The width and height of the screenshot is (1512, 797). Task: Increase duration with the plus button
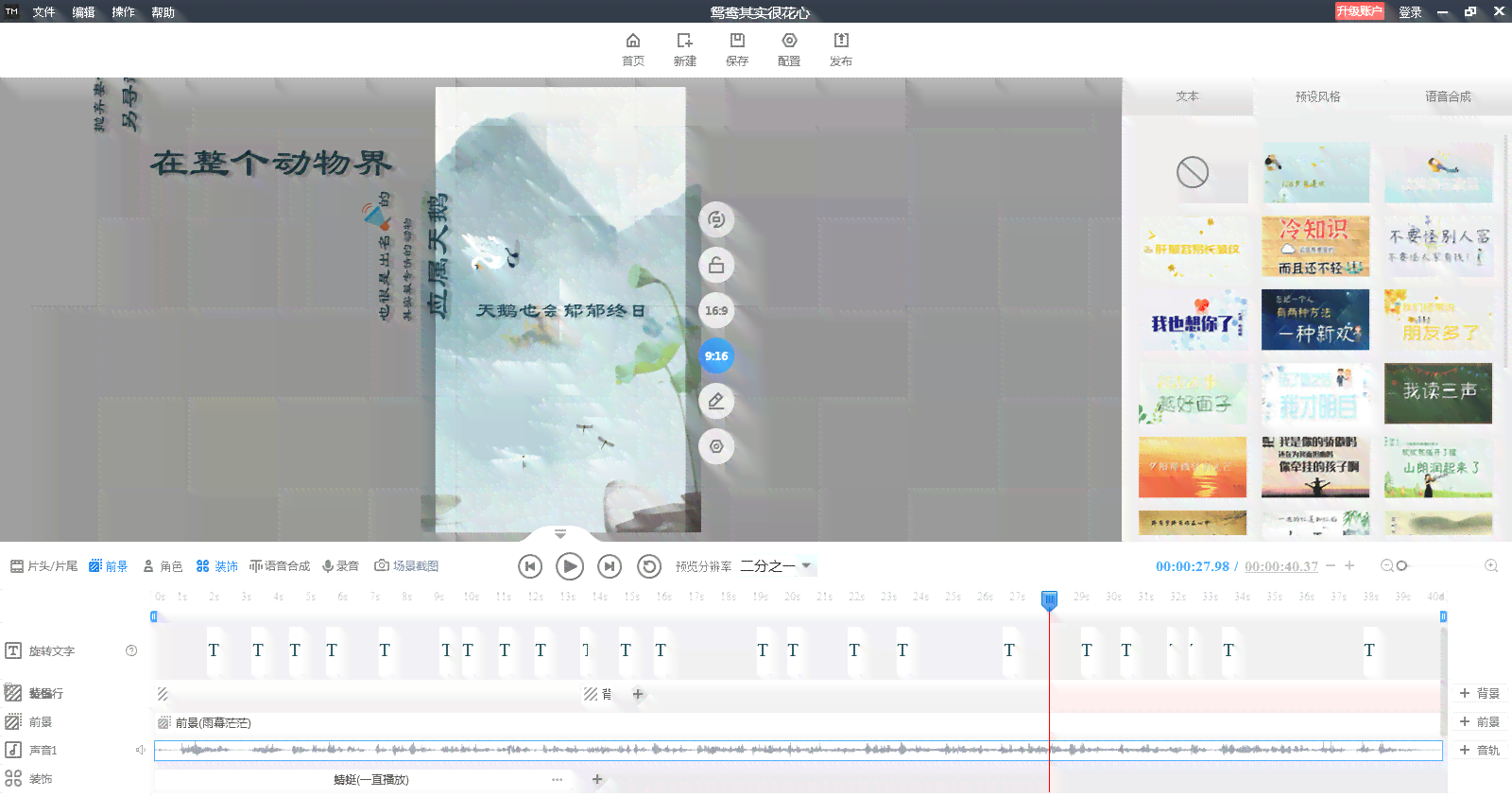1349,565
